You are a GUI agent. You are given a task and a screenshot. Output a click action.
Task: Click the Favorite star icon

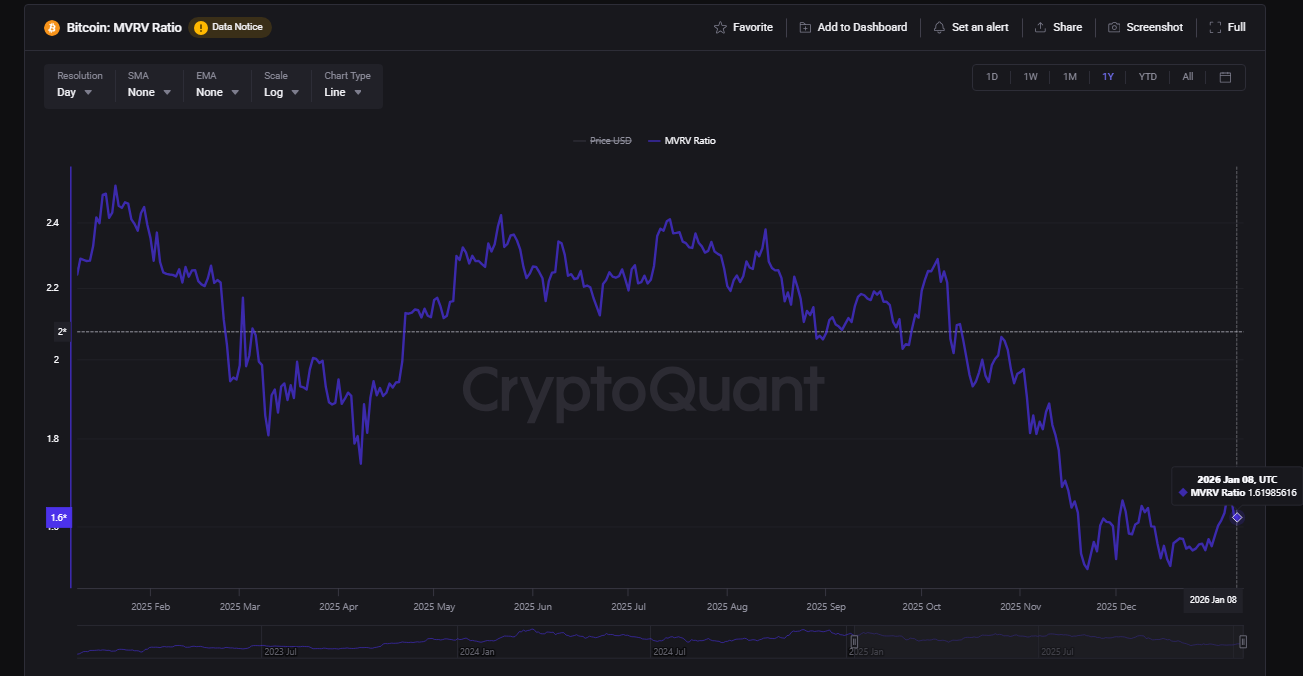click(720, 28)
